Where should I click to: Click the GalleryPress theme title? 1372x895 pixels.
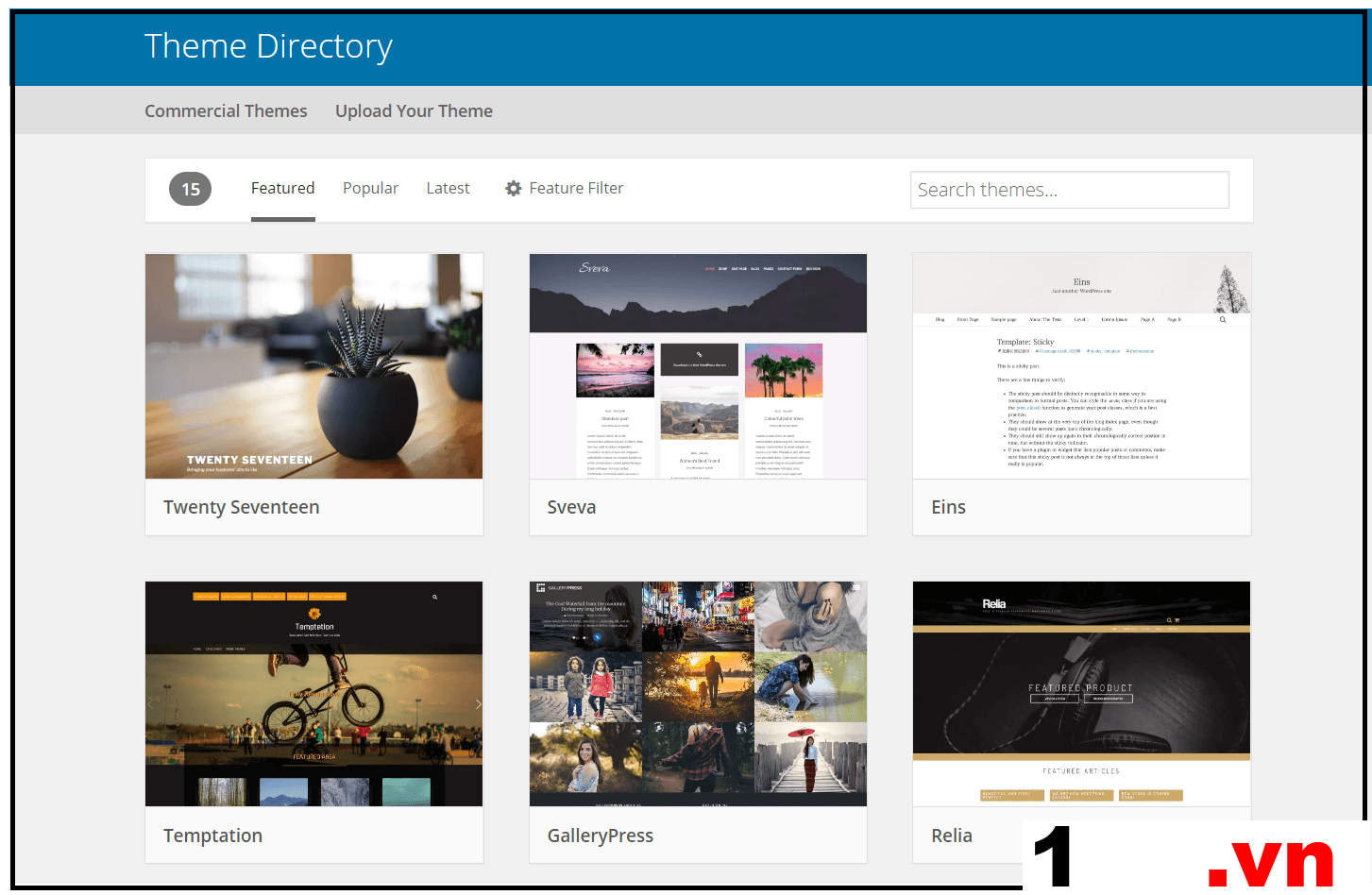coord(600,836)
